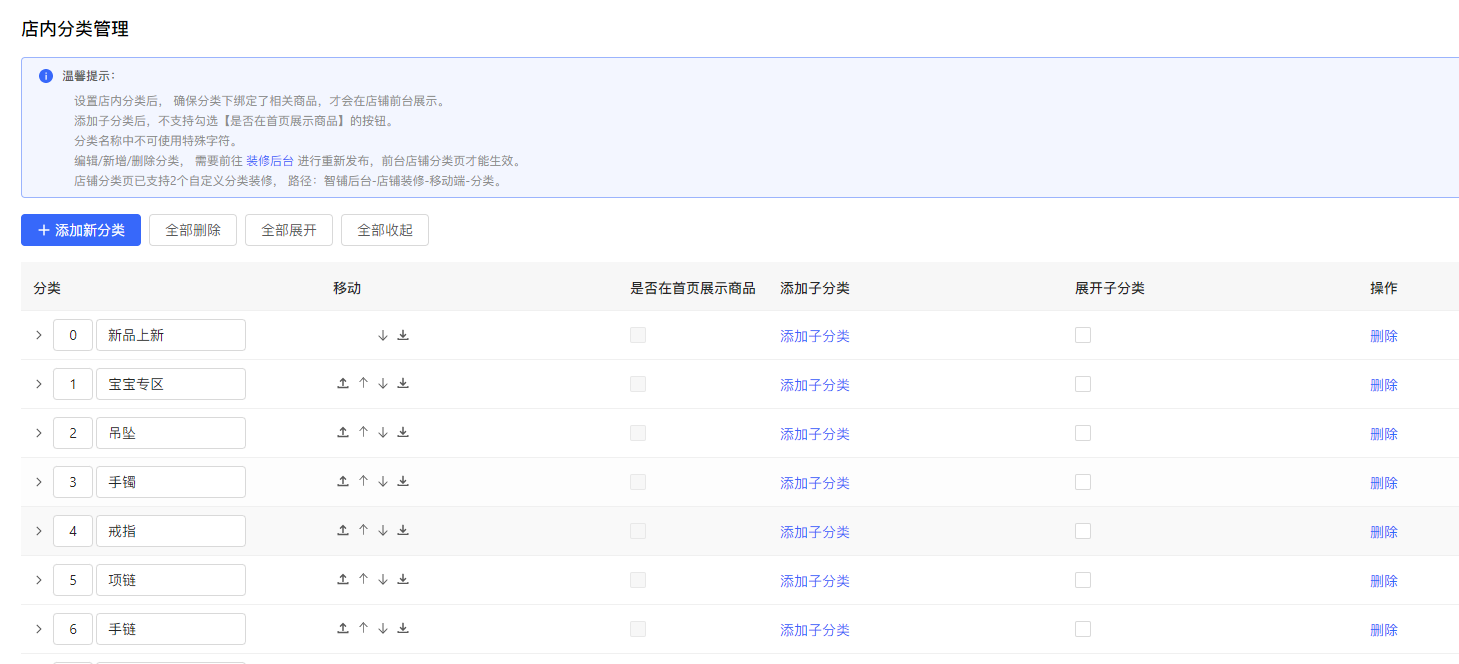Image resolution: width=1459 pixels, height=664 pixels.
Task: Move 项链 category to the top
Action: pyautogui.click(x=343, y=579)
